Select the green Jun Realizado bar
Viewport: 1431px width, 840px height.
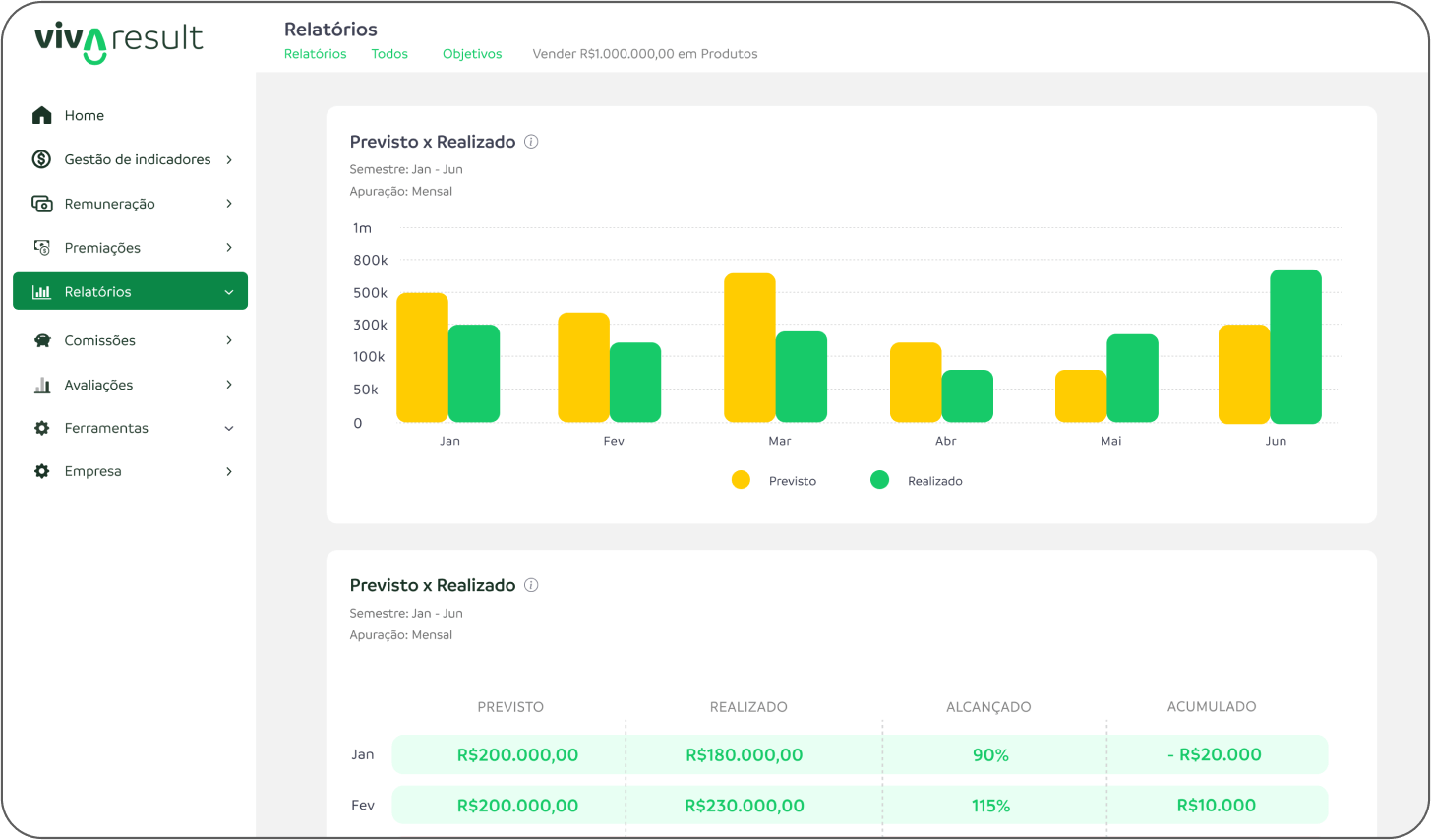coord(1295,346)
